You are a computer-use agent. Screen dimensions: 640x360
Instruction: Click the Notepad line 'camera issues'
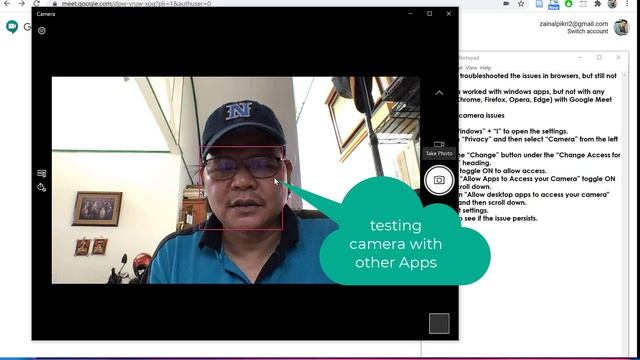coord(482,116)
